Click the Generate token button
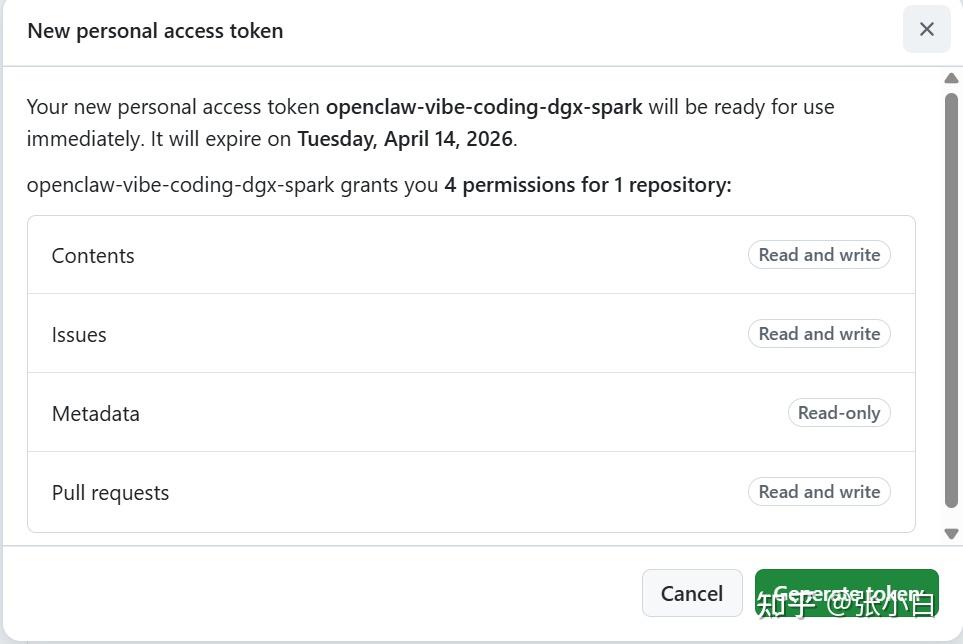Viewport: 963px width, 644px height. coord(846,593)
